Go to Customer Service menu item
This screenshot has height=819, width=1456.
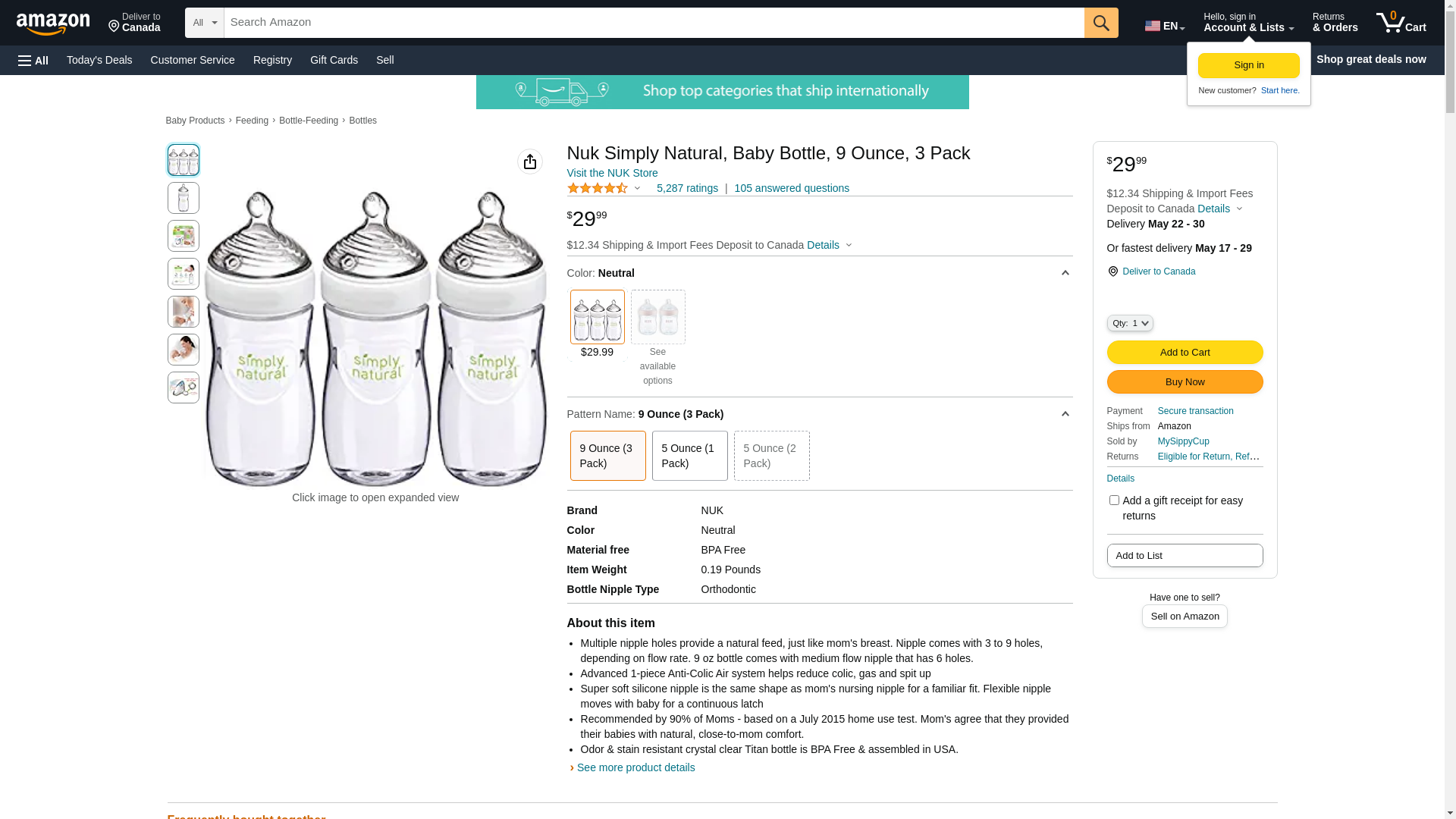[193, 60]
